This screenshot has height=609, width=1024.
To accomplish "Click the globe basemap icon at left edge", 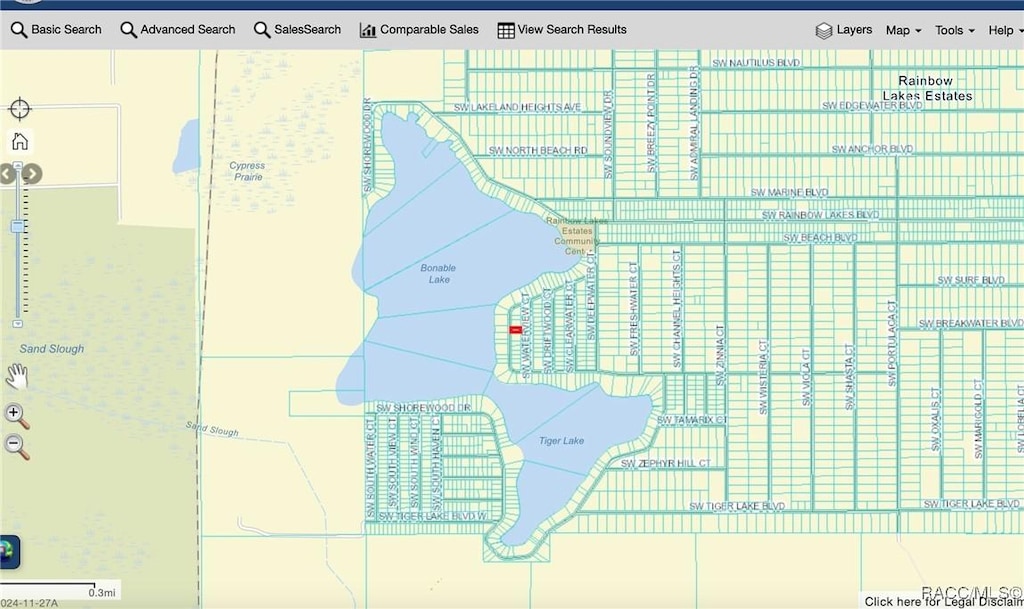I will click(x=8, y=552).
